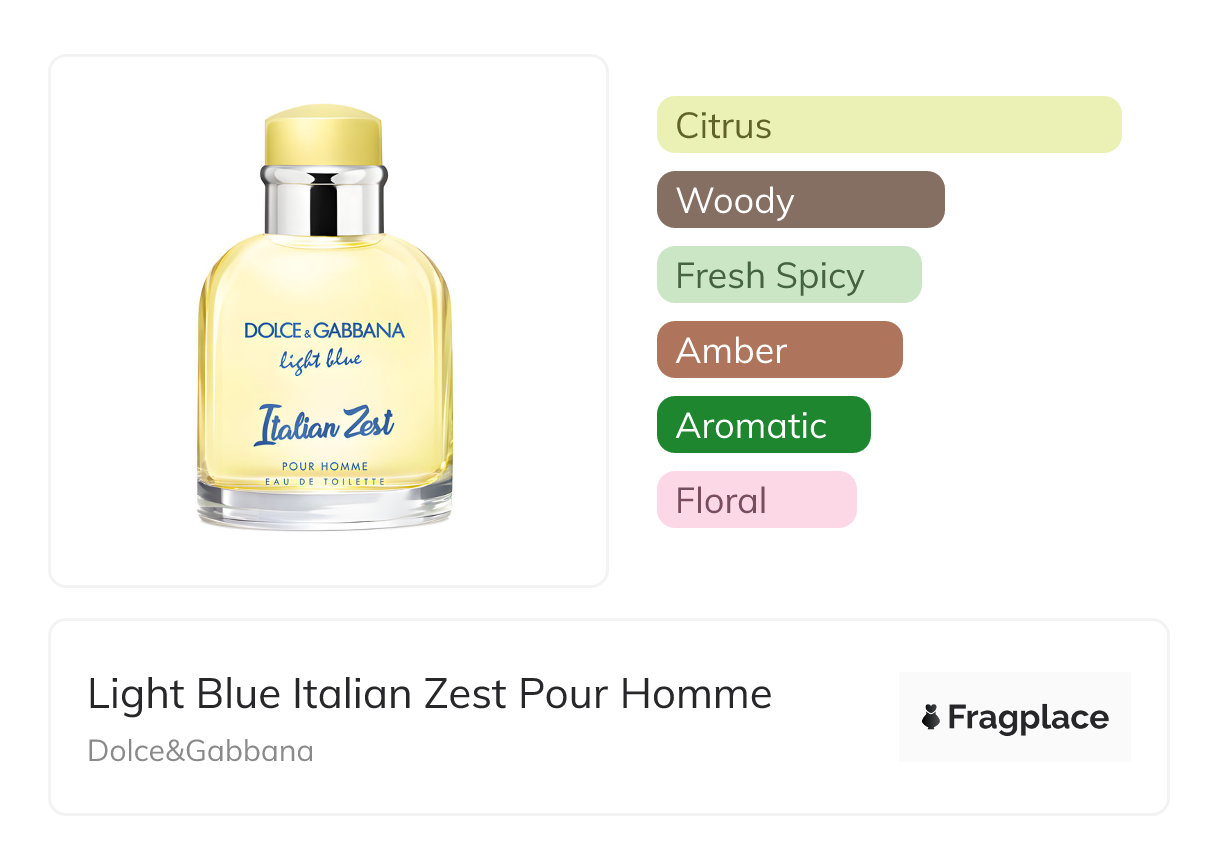
Task: Open the Light Blue Italian Zest Pour Homme title
Action: pyautogui.click(x=430, y=694)
